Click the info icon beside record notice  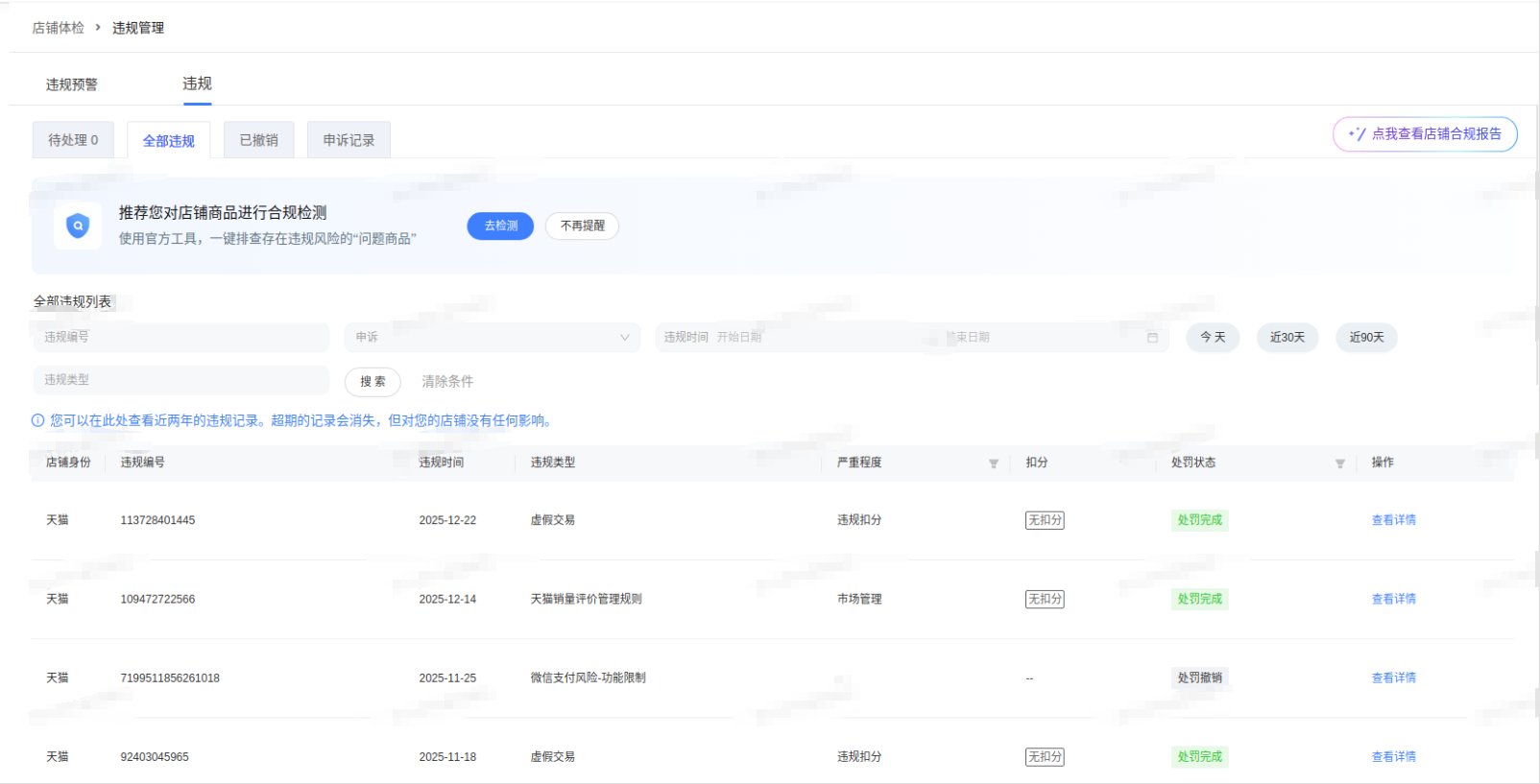(x=38, y=420)
